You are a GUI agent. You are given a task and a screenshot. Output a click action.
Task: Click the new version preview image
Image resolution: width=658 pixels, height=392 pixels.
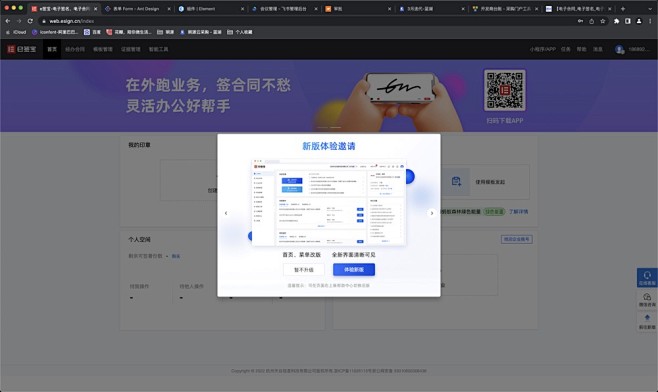click(329, 202)
